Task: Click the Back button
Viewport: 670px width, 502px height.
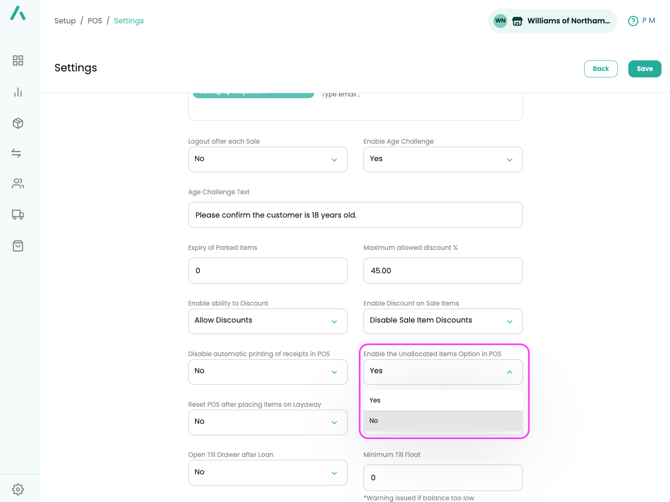Action: coord(600,69)
